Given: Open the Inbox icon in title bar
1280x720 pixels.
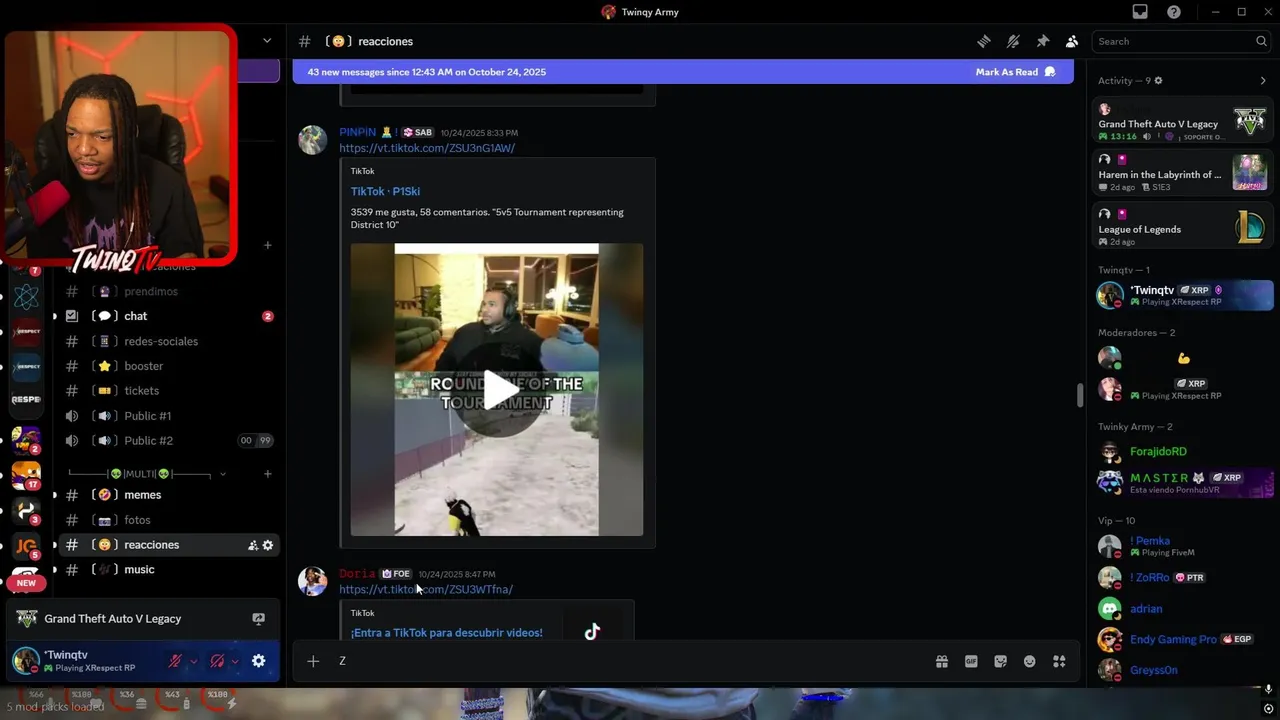Looking at the screenshot, I should [x=1140, y=12].
